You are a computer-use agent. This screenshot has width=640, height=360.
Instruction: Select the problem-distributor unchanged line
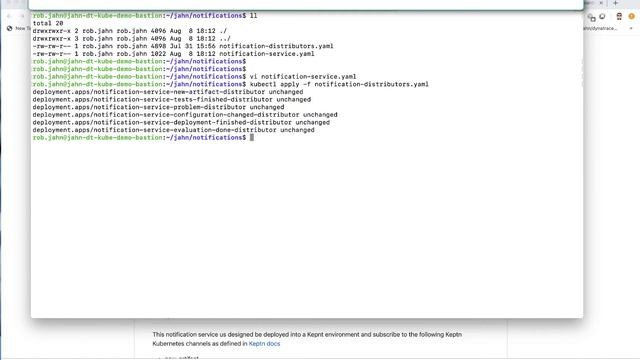pyautogui.click(x=158, y=107)
